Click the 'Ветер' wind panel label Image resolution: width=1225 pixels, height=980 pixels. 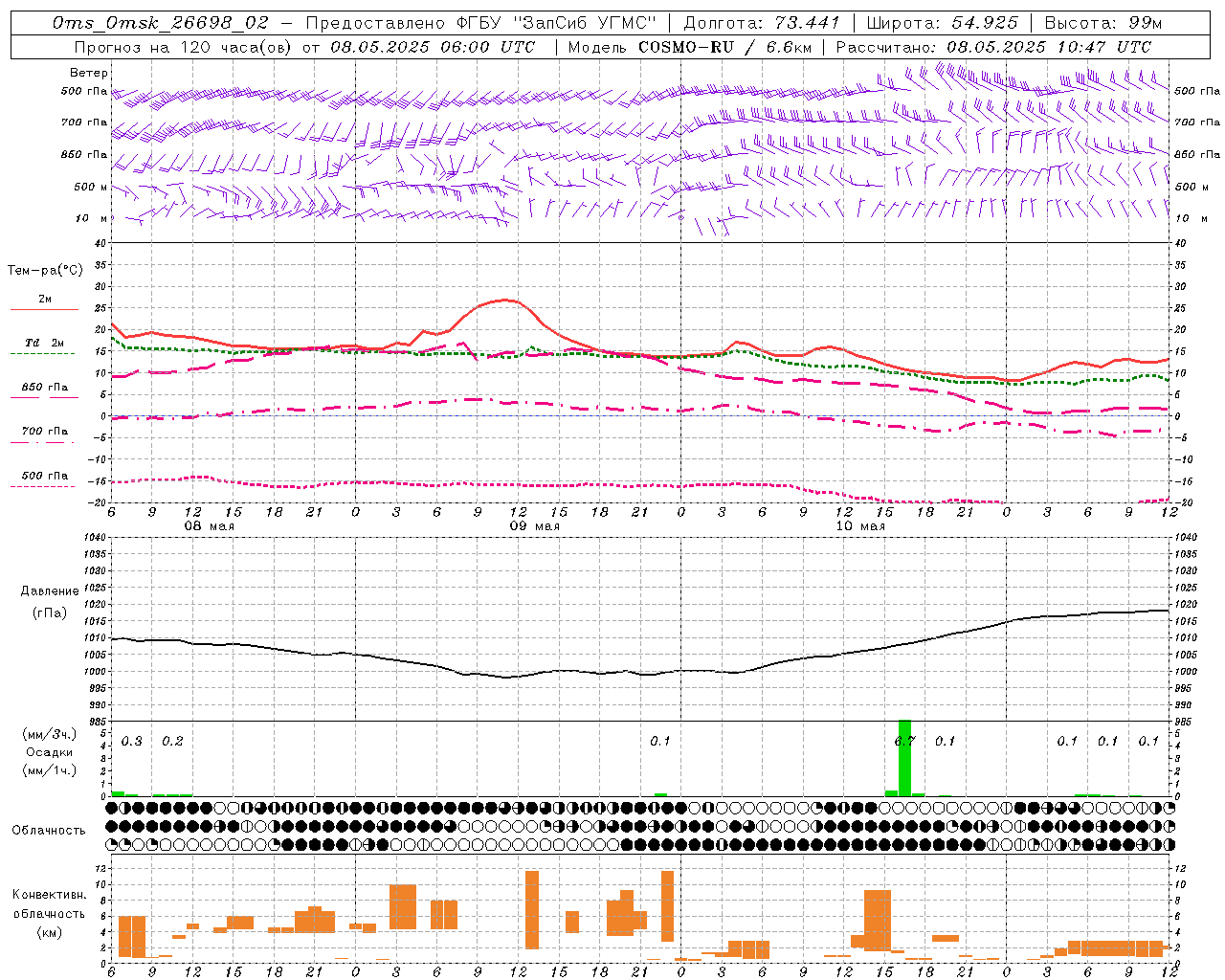point(89,73)
